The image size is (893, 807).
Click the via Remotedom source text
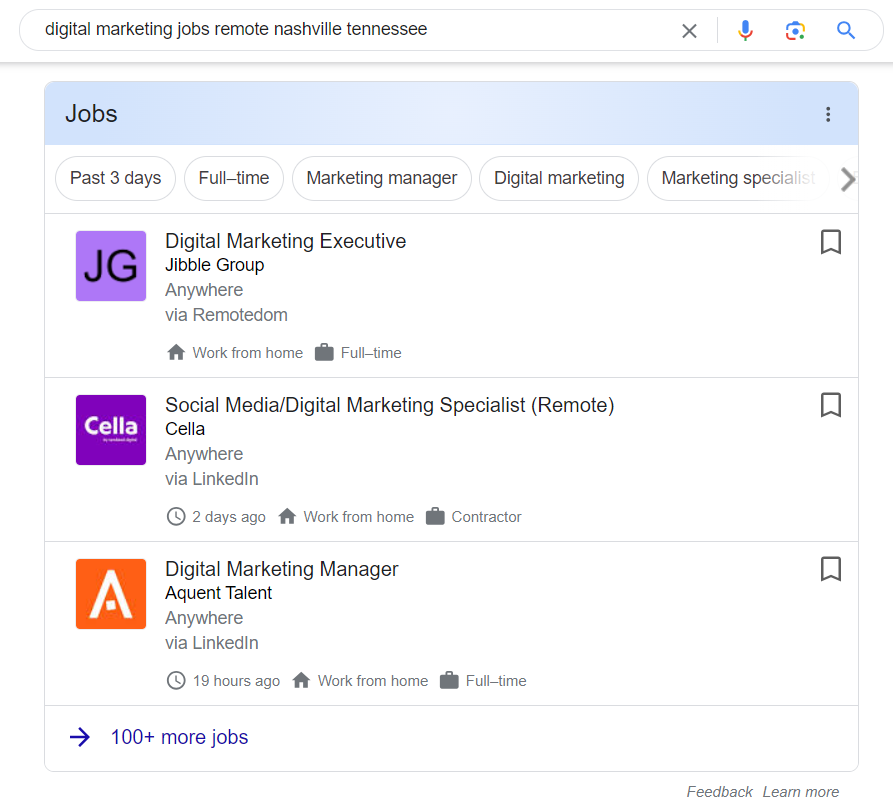coord(226,315)
